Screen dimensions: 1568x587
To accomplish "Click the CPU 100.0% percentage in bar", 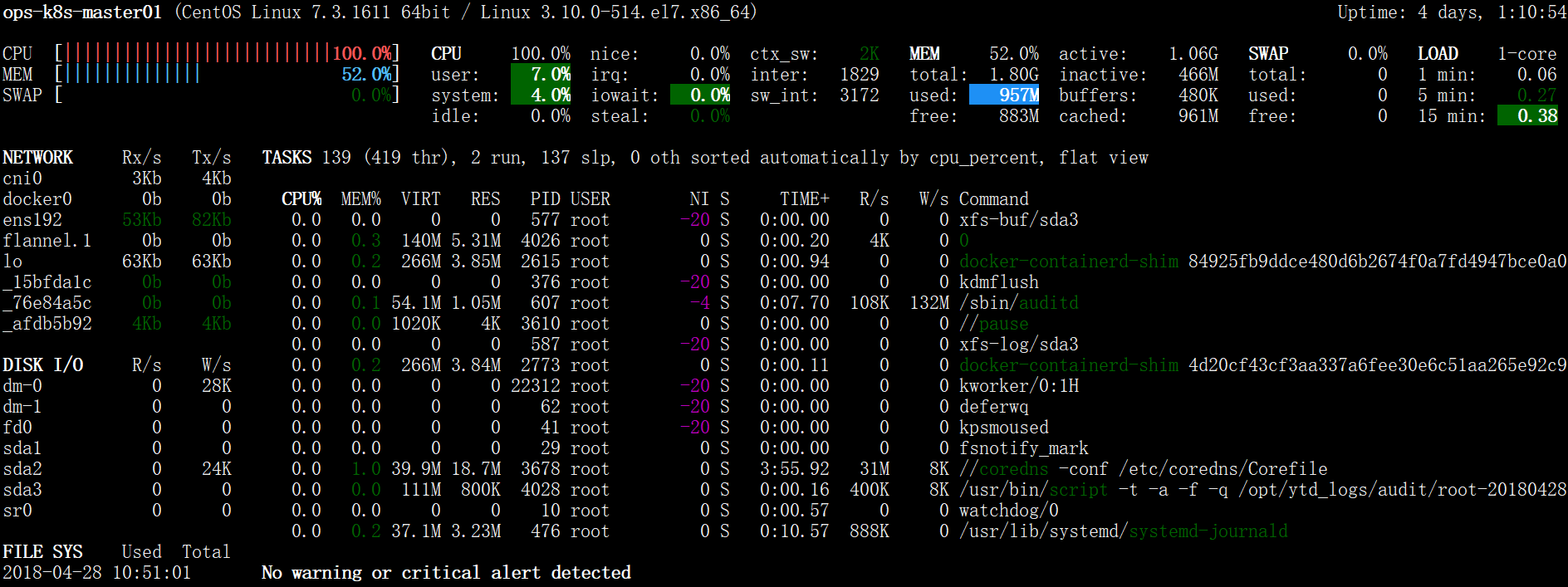I will click(362, 54).
